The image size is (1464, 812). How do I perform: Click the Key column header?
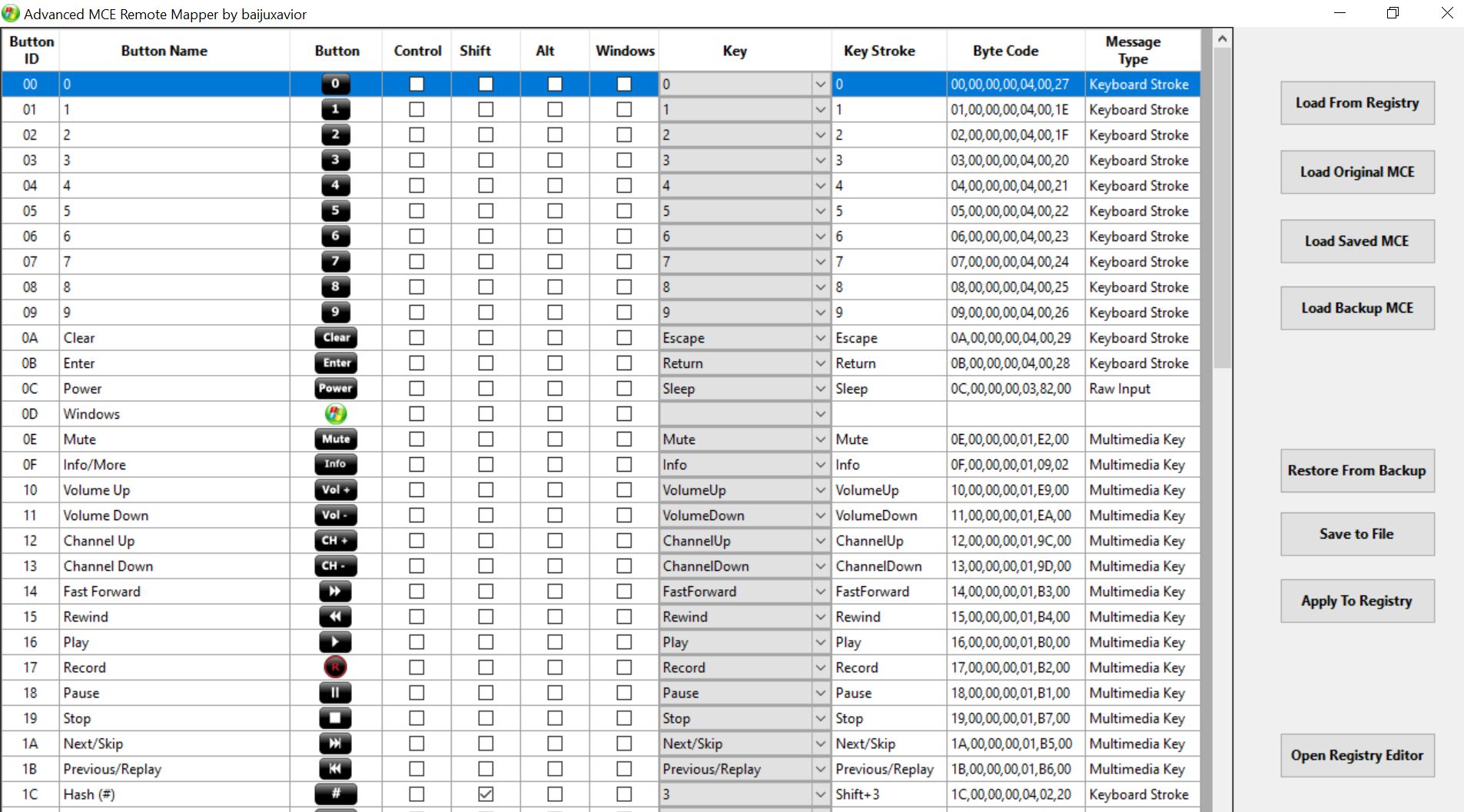click(x=745, y=51)
